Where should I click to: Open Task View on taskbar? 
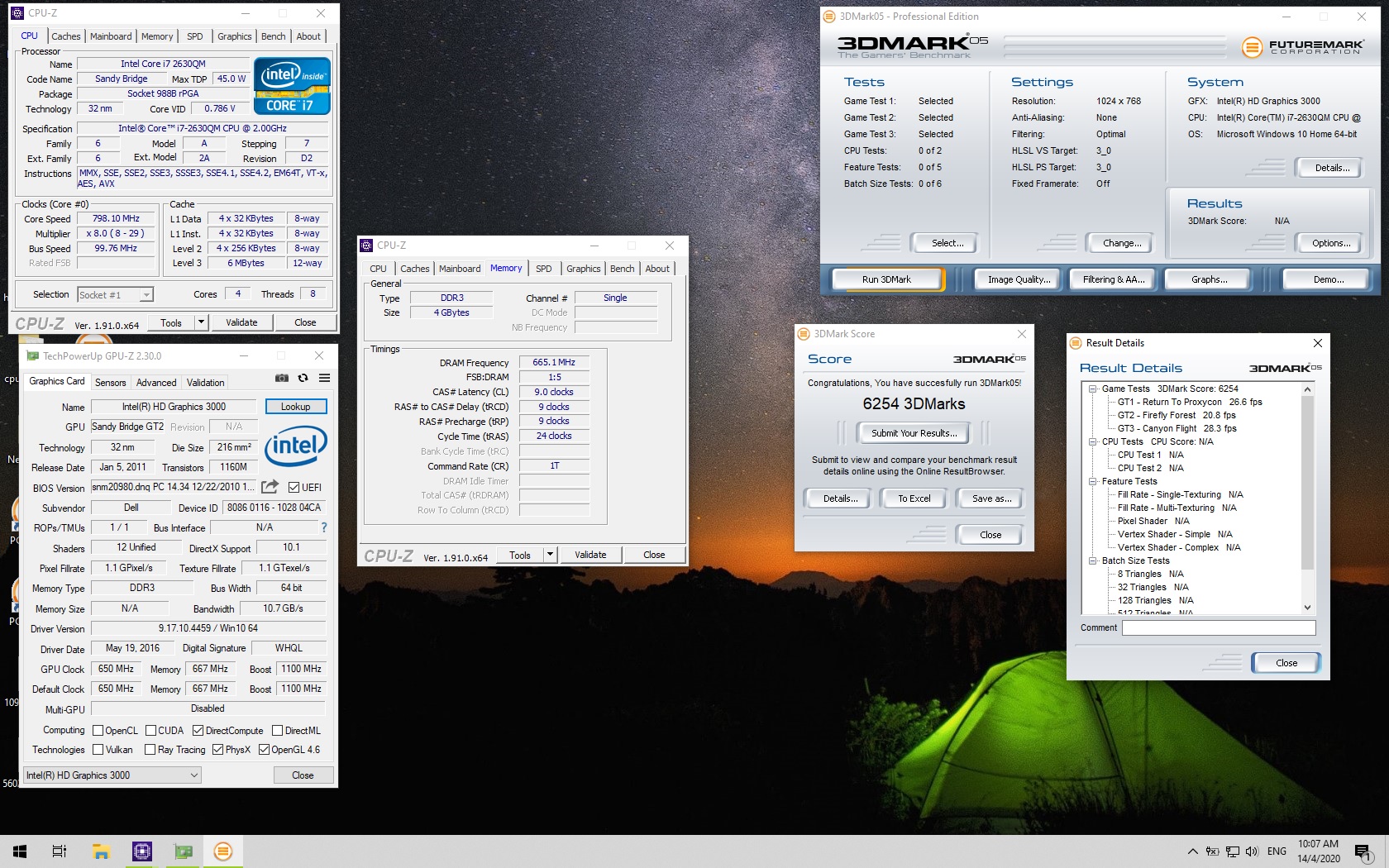point(60,851)
